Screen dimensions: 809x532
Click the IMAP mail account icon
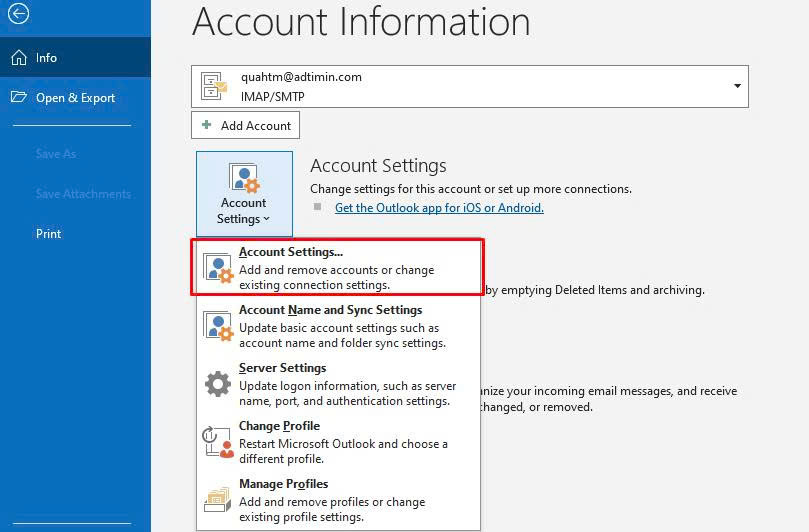click(x=215, y=87)
